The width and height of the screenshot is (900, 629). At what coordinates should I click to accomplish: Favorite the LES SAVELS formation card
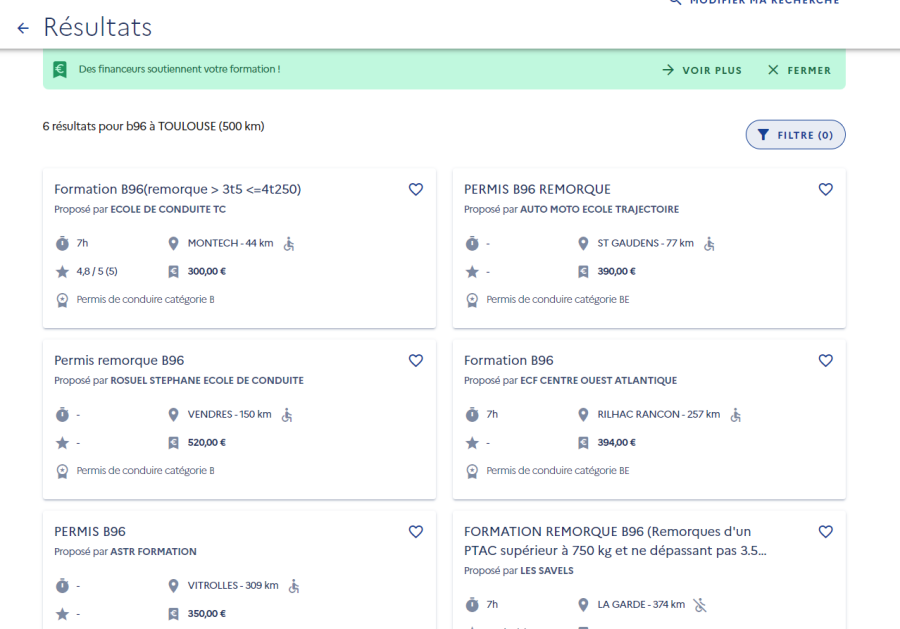click(825, 531)
